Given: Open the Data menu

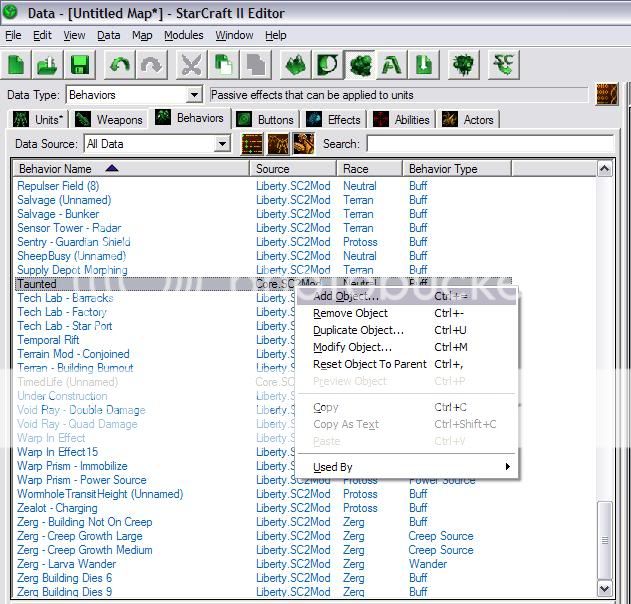Looking at the screenshot, I should pyautogui.click(x=109, y=35).
